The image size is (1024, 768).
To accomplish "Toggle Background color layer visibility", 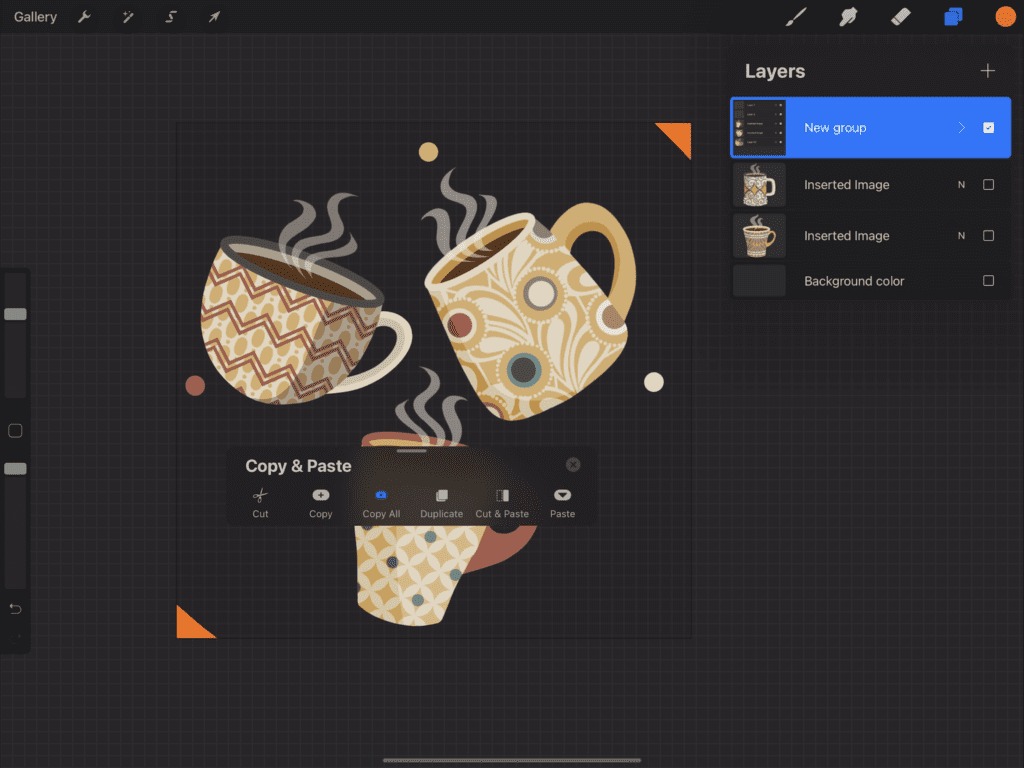I will coord(988,281).
